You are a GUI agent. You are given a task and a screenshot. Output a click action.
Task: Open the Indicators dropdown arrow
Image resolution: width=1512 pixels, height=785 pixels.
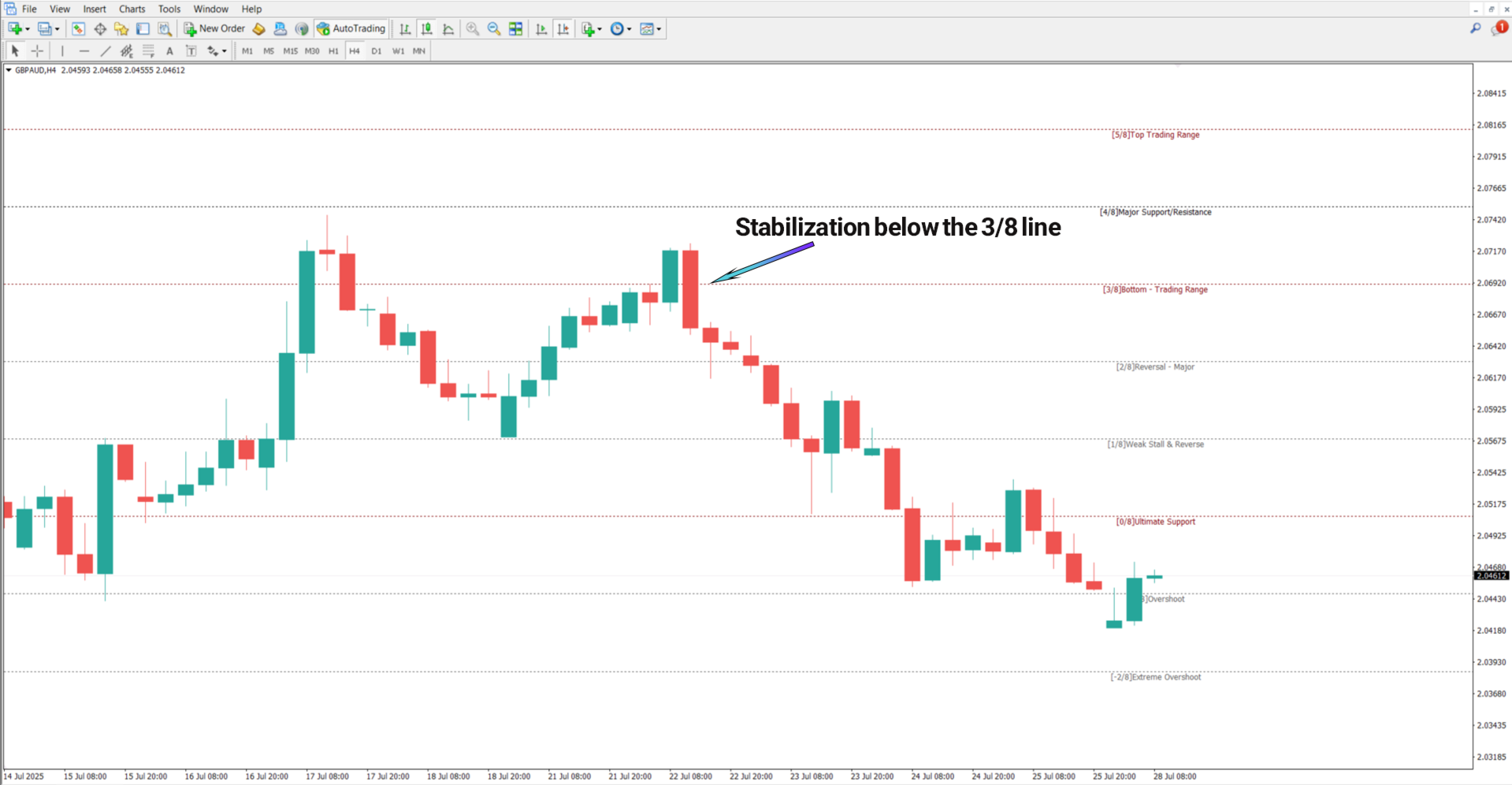point(600,29)
